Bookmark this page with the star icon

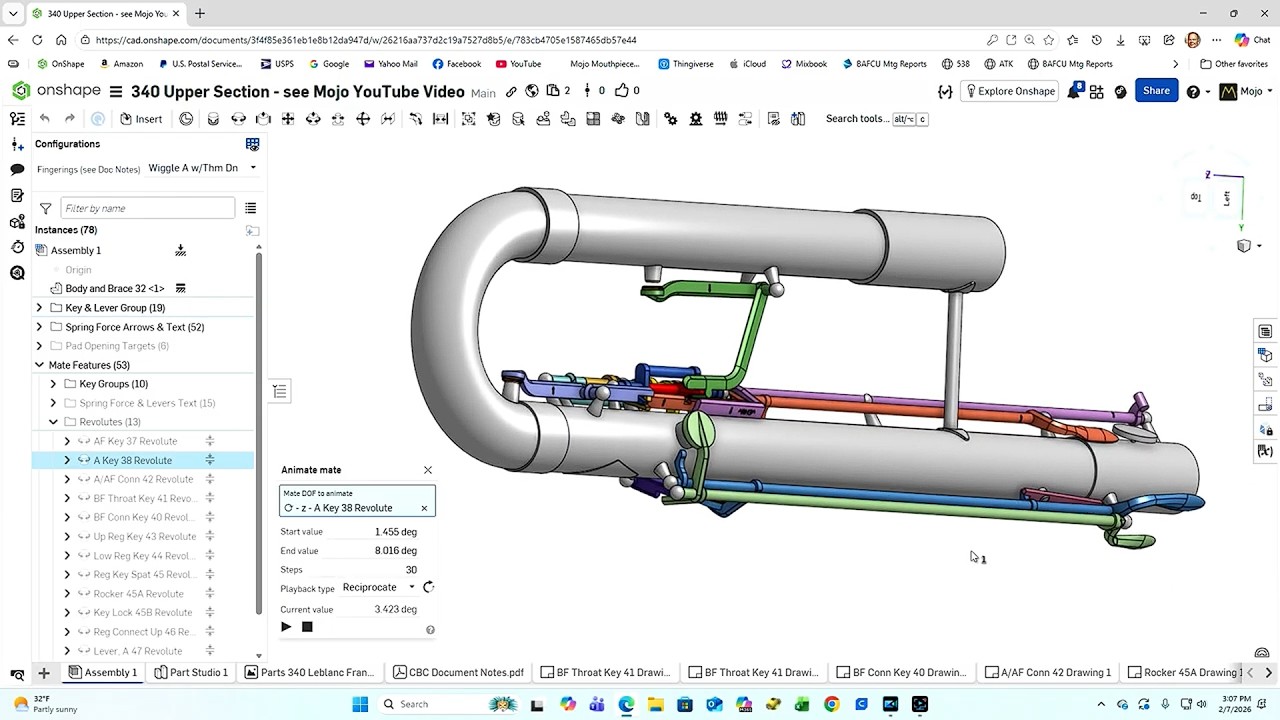(x=1048, y=40)
